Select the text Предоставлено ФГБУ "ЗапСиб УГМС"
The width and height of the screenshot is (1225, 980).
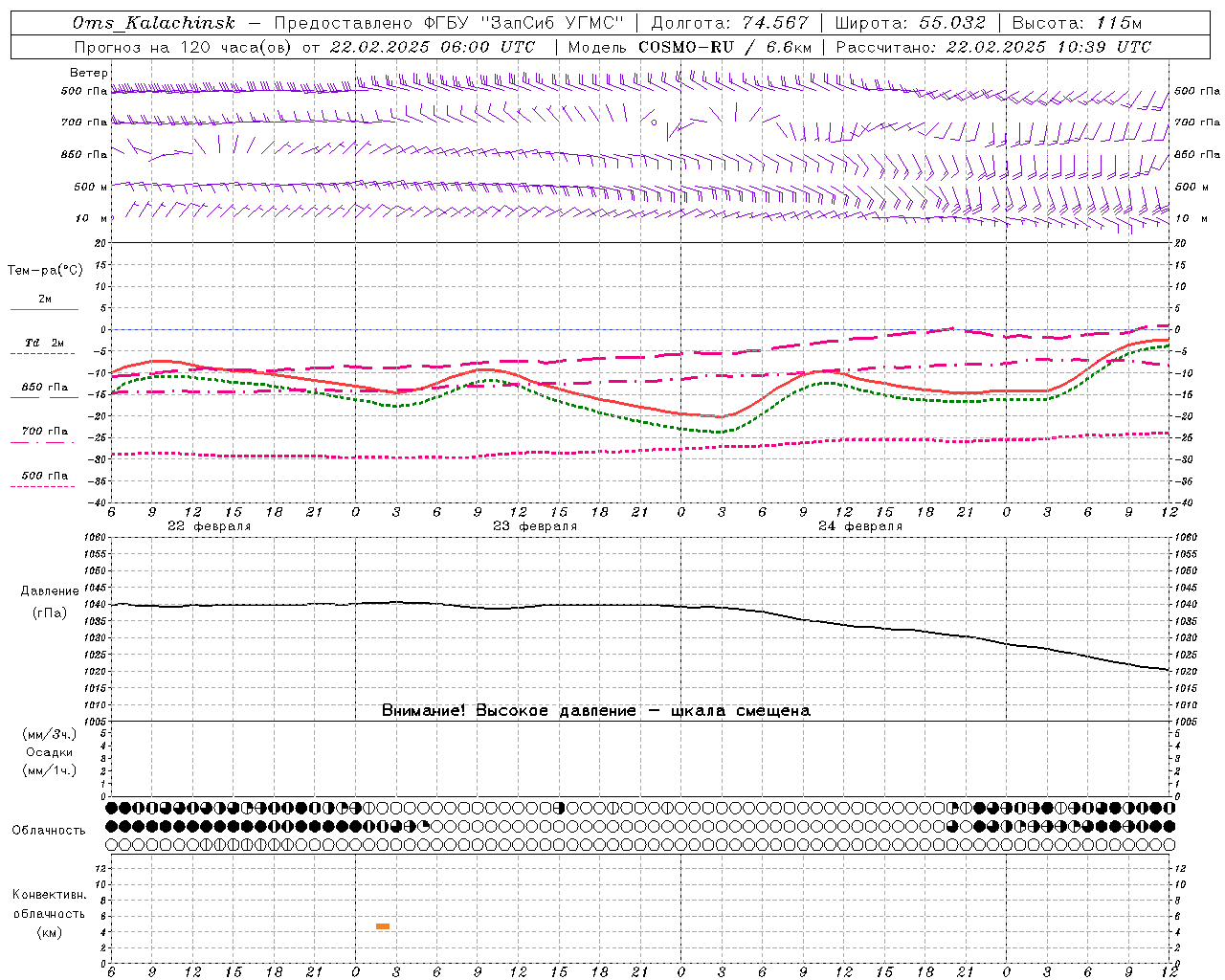coord(449,23)
